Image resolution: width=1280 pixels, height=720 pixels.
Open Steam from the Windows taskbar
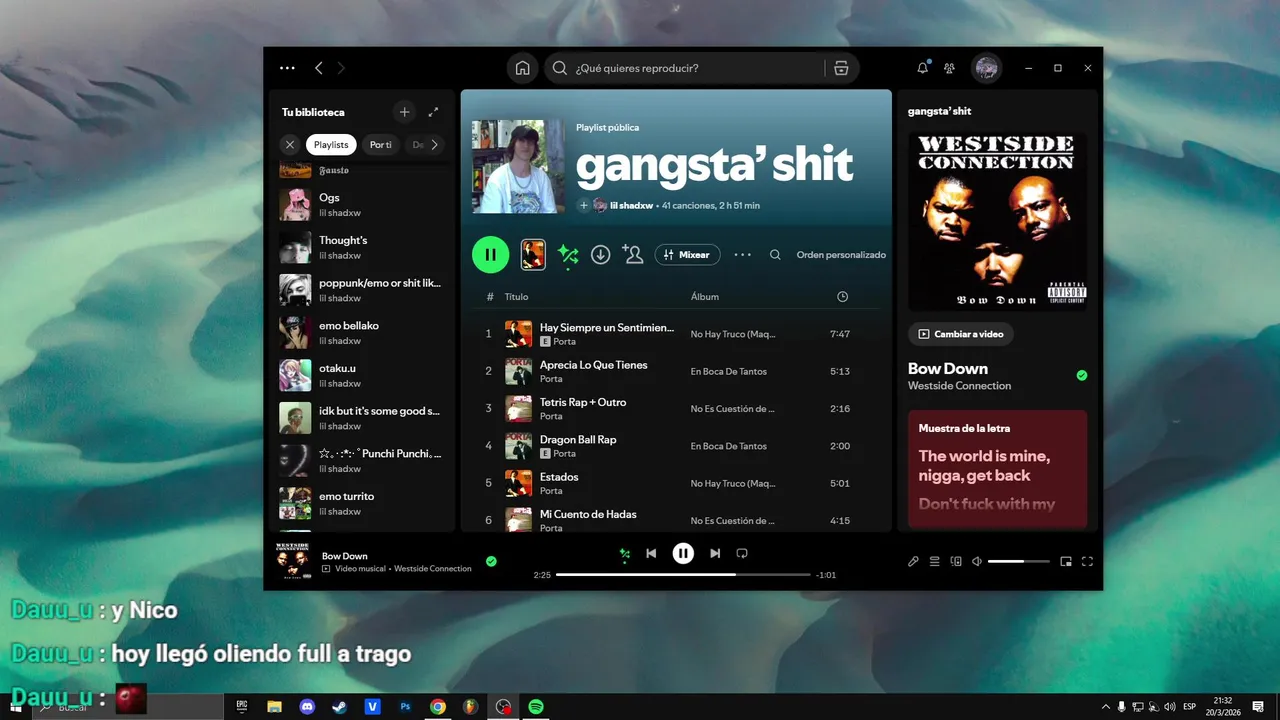point(340,707)
